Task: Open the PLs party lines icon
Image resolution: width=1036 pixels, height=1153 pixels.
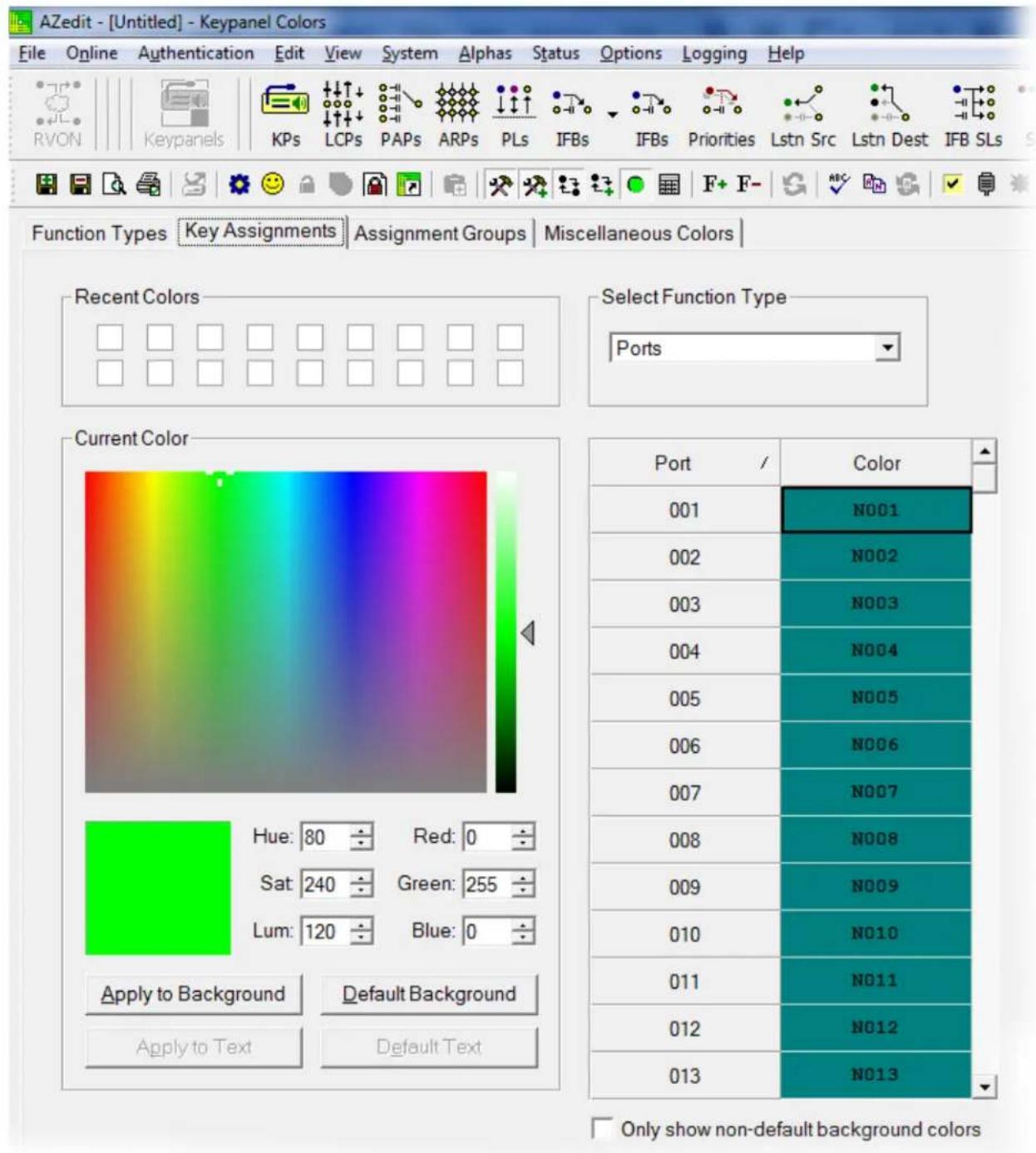Action: 515,115
